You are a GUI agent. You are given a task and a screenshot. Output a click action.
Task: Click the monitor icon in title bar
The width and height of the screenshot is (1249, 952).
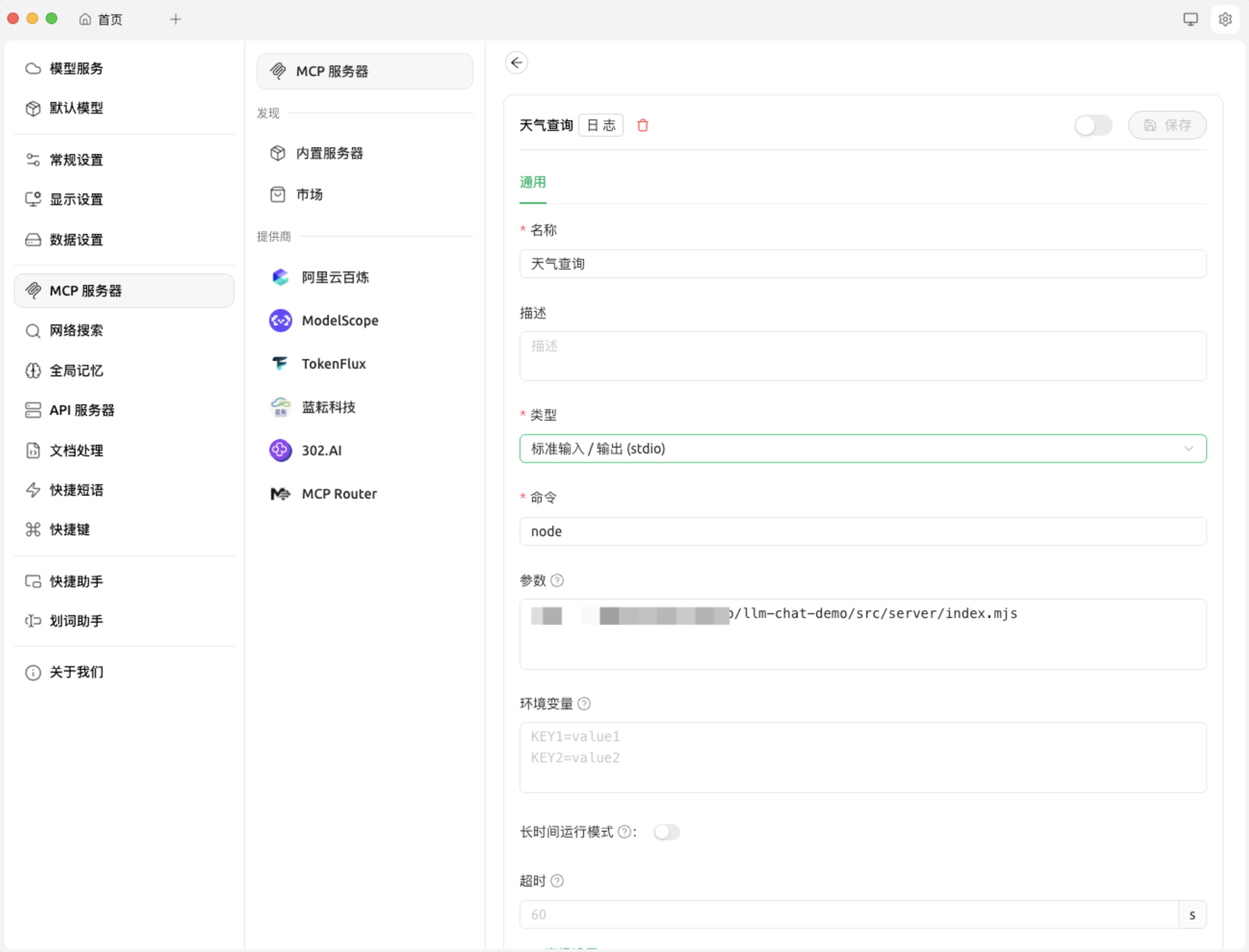pos(1190,19)
